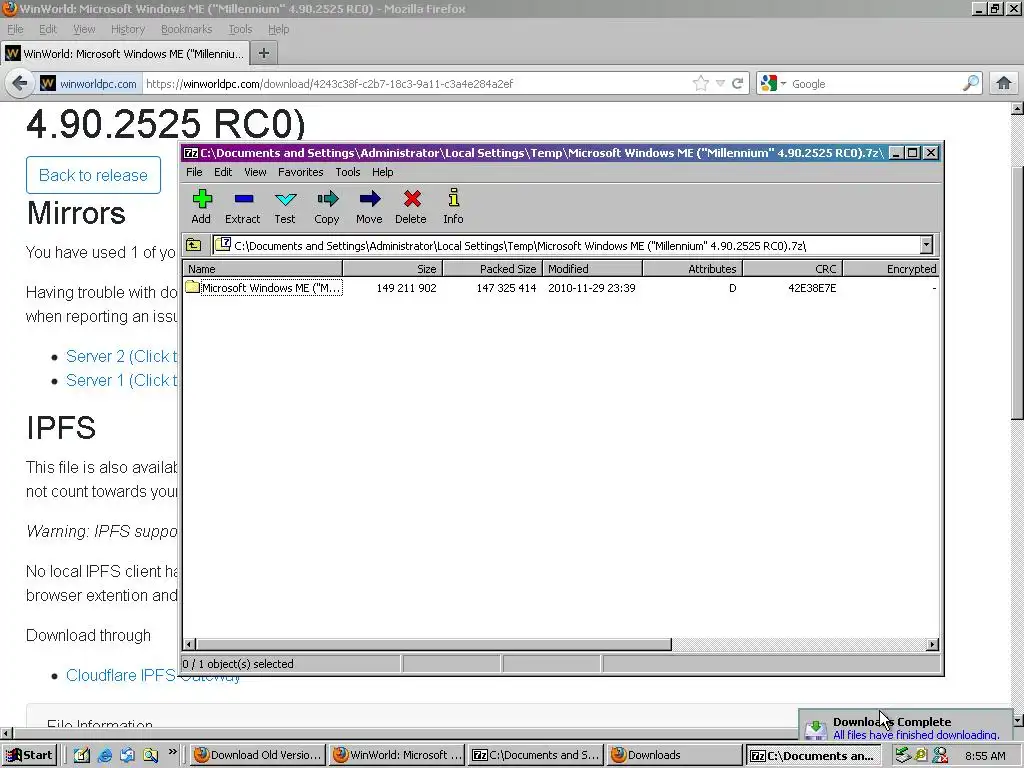Click the winworldpc.com site identity badge
The image size is (1024, 768).
89,84
